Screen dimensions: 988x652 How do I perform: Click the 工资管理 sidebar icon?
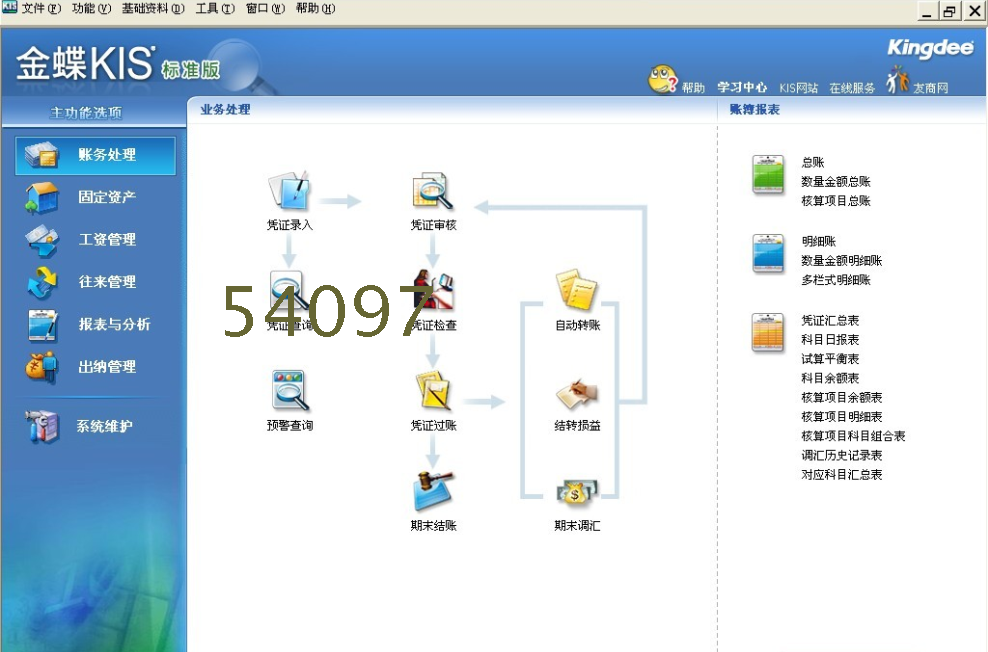coord(42,240)
